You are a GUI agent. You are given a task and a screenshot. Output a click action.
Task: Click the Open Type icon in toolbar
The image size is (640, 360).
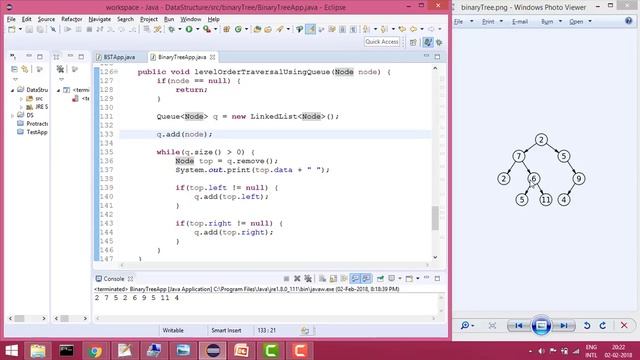point(257,29)
